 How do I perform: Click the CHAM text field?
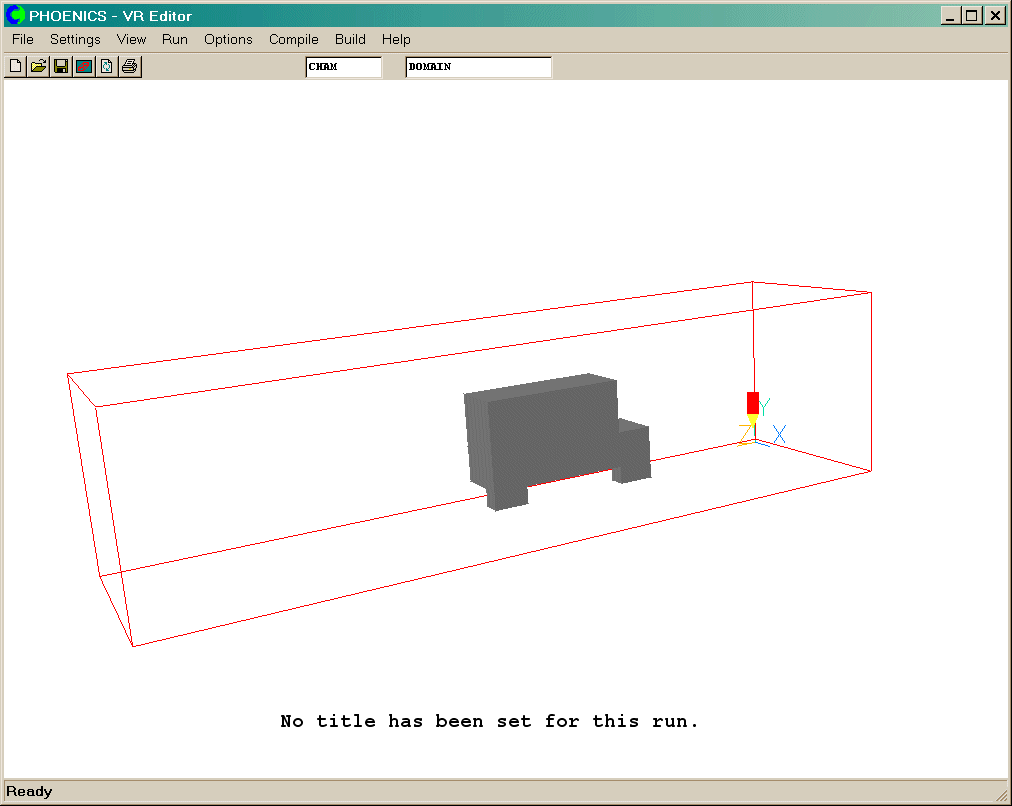pos(343,67)
